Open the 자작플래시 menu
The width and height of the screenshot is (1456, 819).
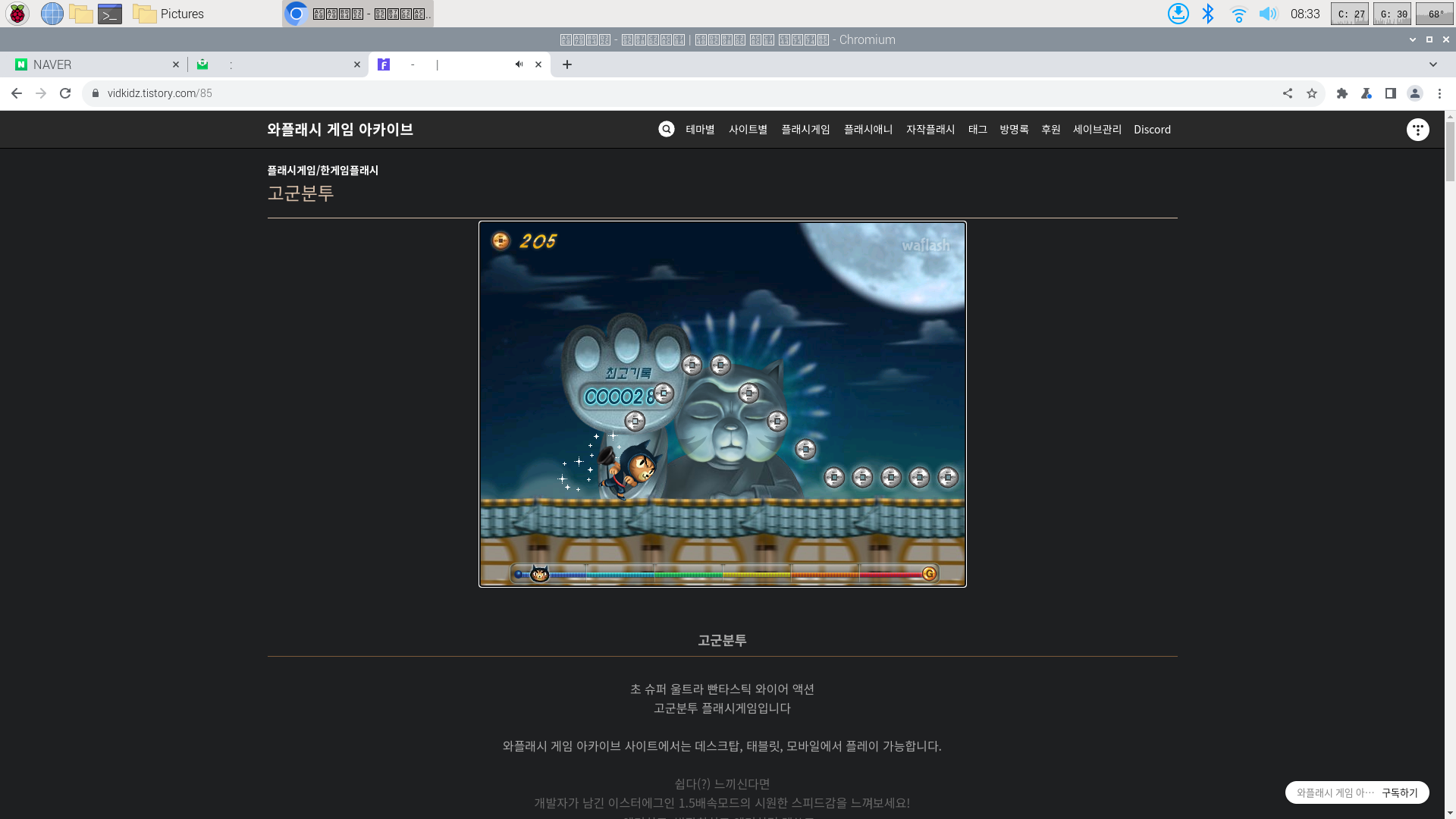coord(930,130)
